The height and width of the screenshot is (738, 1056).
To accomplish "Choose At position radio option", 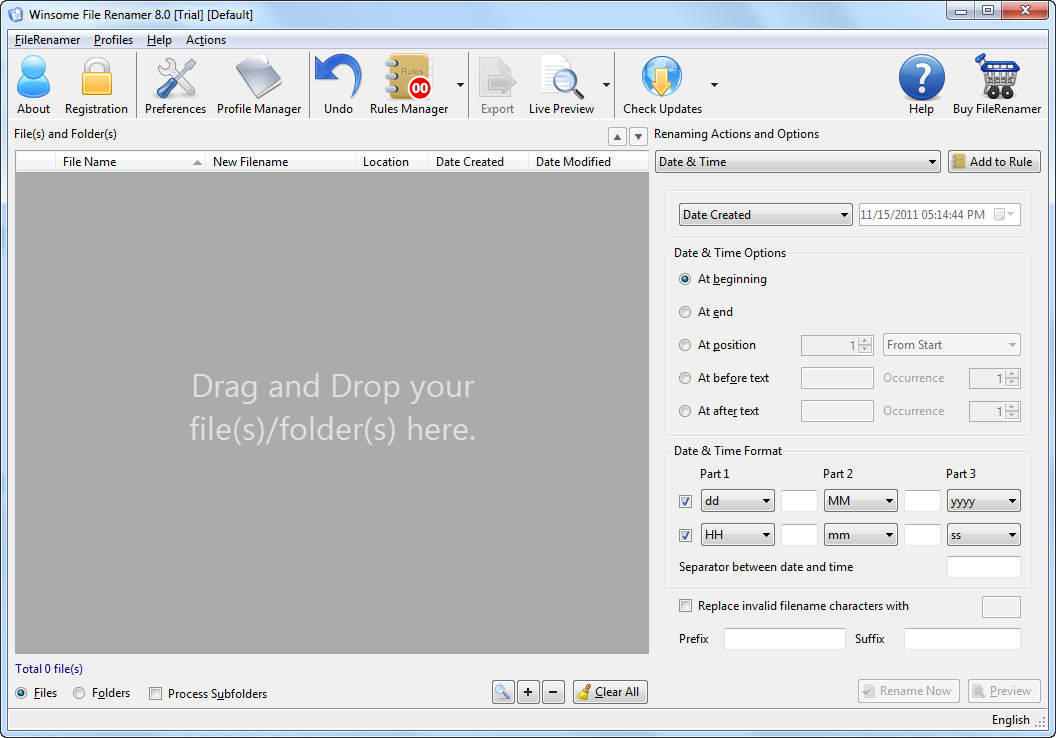I will (685, 345).
